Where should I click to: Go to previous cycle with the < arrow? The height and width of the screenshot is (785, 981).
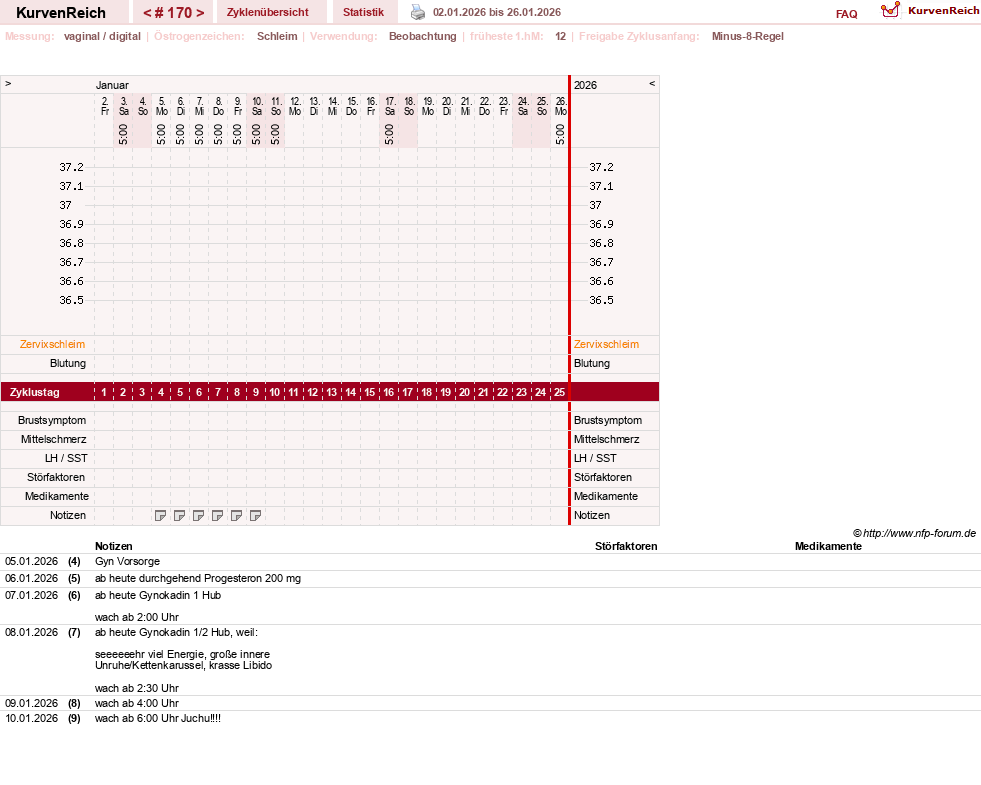[x=147, y=13]
